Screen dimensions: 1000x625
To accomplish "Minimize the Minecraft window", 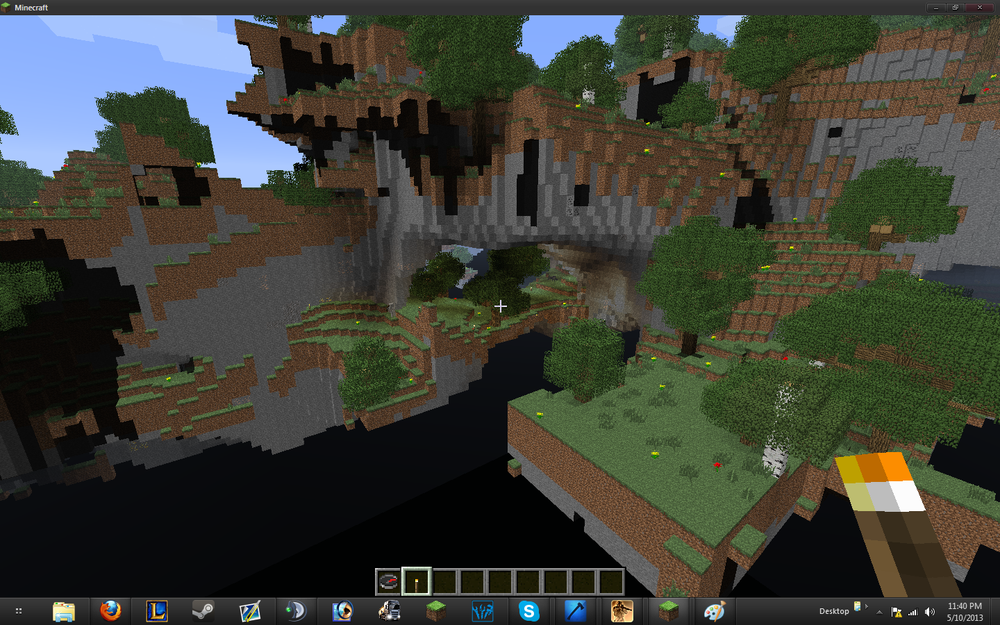I will (x=936, y=8).
